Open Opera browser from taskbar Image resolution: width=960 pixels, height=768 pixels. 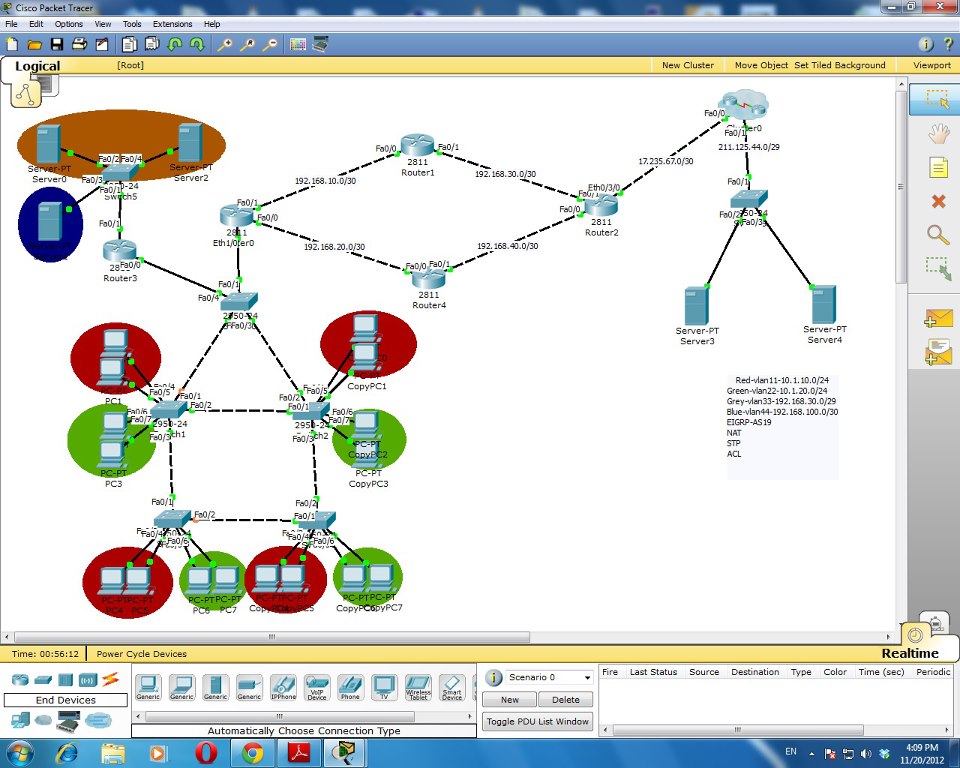pyautogui.click(x=206, y=753)
